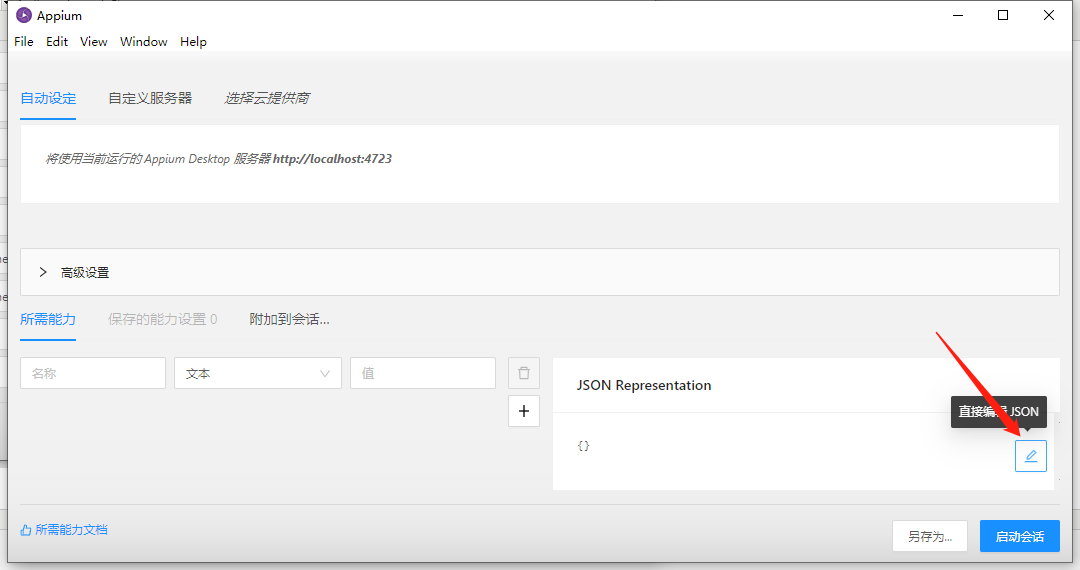Click the 启动会话 start session button

(x=1019, y=536)
